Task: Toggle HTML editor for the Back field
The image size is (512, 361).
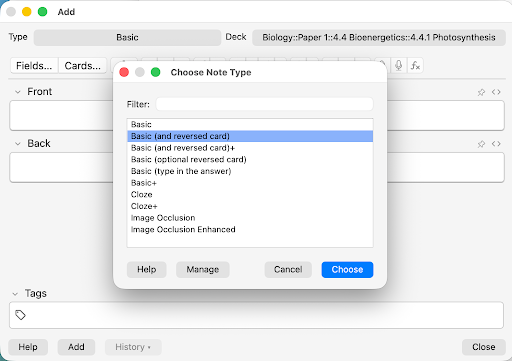Action: (x=496, y=144)
